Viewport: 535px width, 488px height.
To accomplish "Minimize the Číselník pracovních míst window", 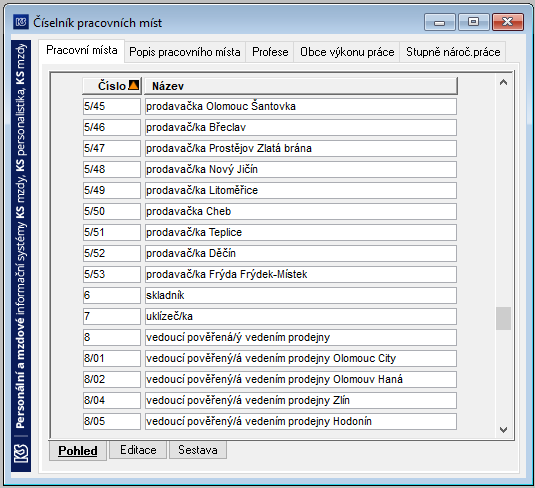I will point(439,23).
